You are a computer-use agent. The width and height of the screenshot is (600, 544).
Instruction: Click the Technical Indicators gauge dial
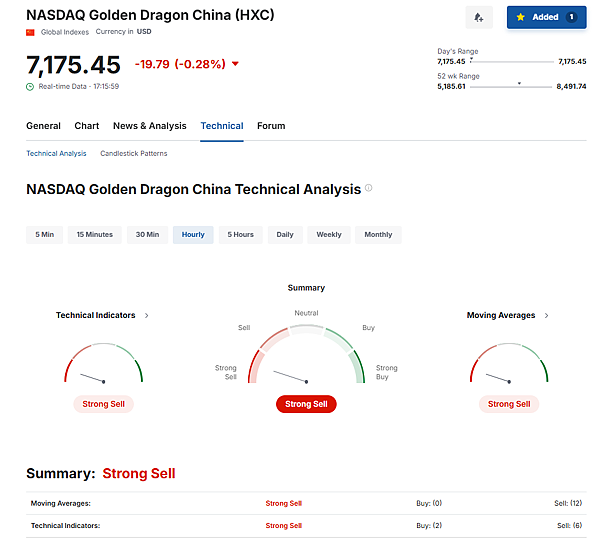tap(103, 365)
